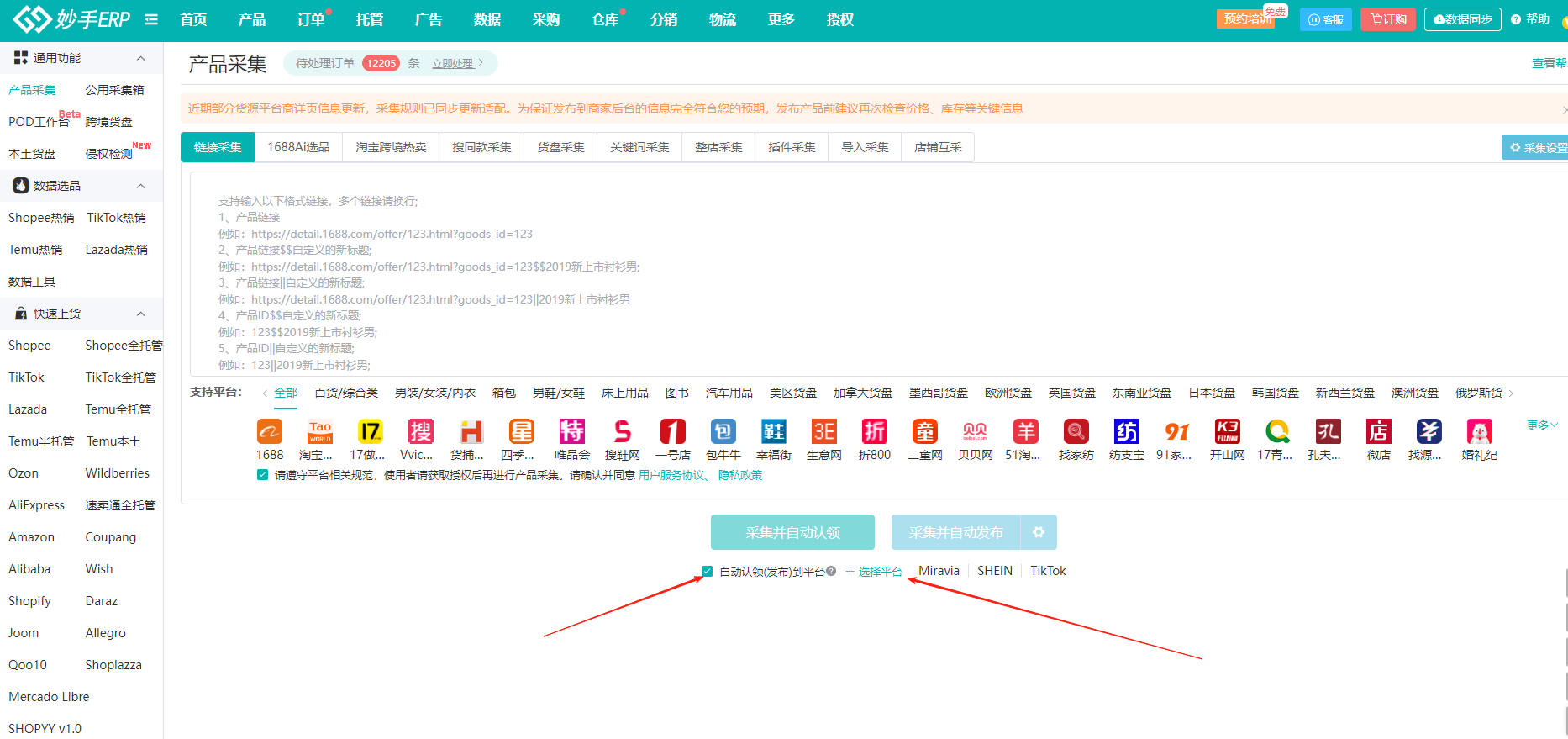Show previous platform categories with left chevron
The height and width of the screenshot is (739, 1568).
click(266, 393)
